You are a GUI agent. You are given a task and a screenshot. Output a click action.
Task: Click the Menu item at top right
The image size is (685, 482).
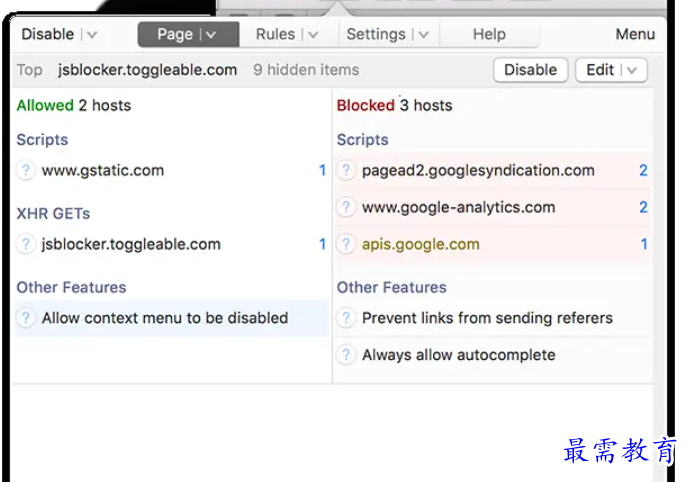pos(635,34)
